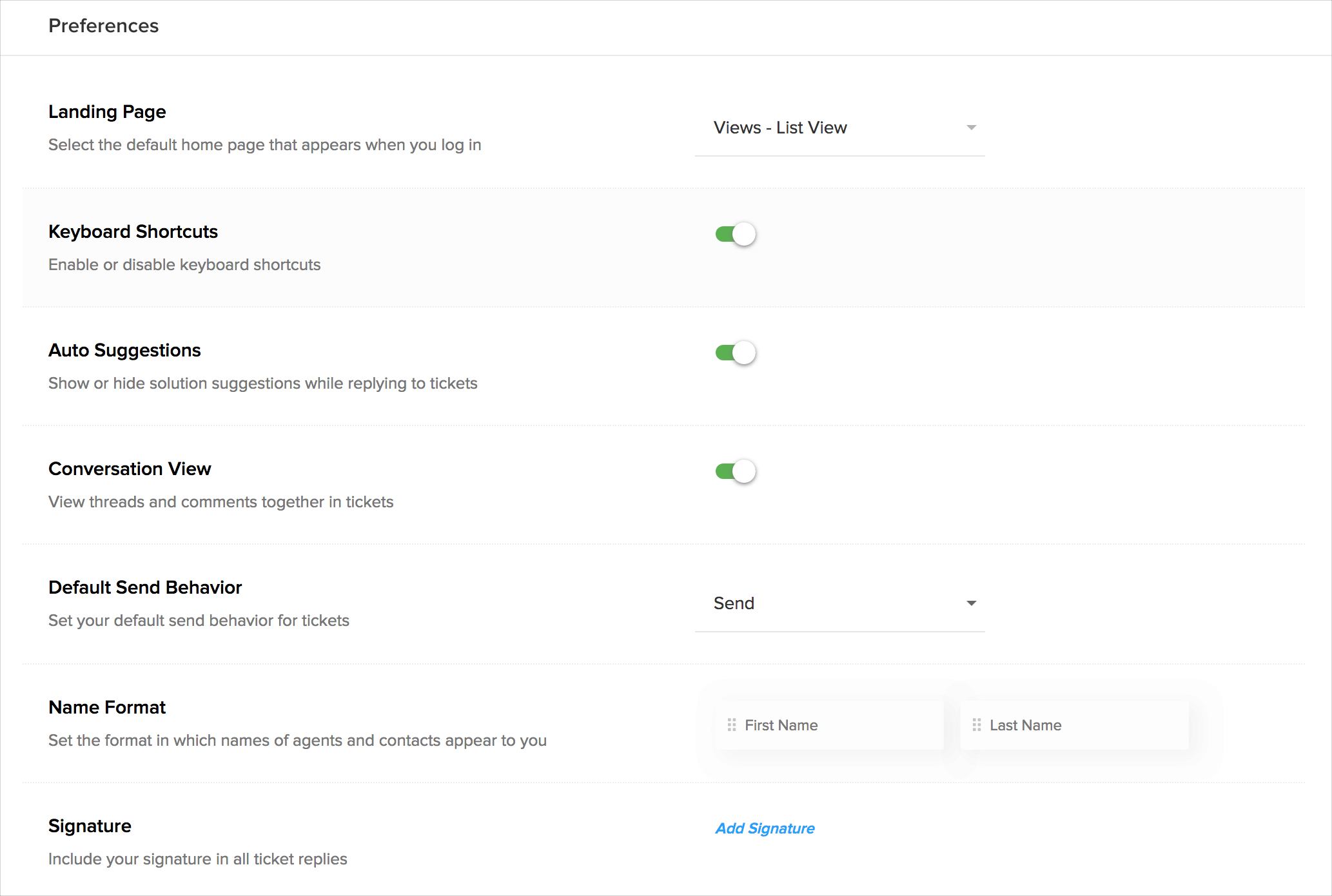Viewport: 1332px width, 896px height.
Task: Select the First Name chip
Action: [x=829, y=725]
